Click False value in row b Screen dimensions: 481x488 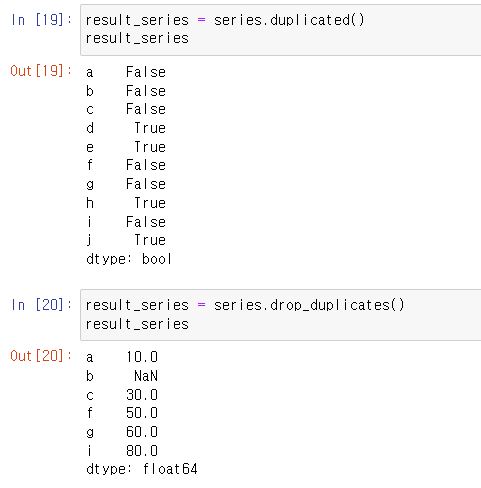tap(146, 91)
